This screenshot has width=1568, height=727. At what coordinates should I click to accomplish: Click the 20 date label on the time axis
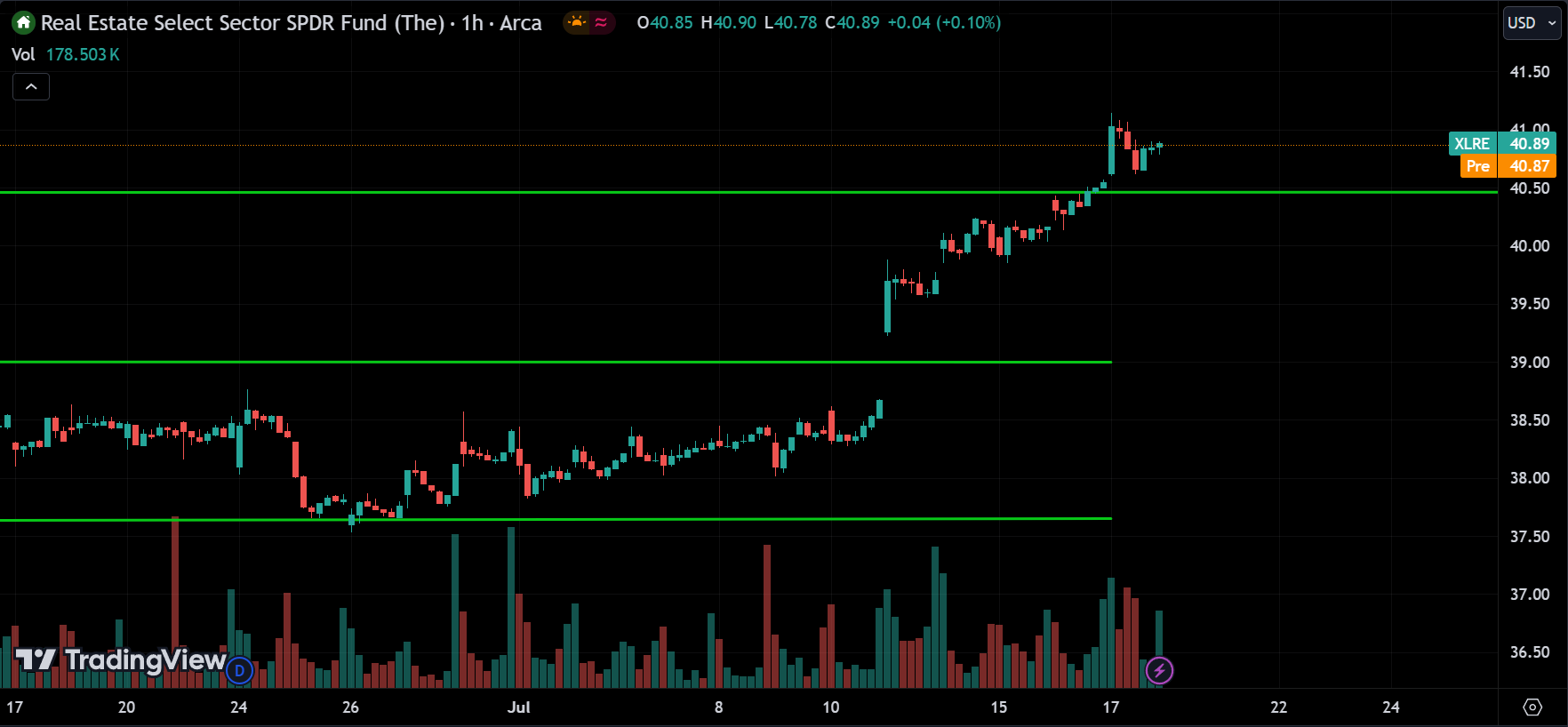coord(126,707)
